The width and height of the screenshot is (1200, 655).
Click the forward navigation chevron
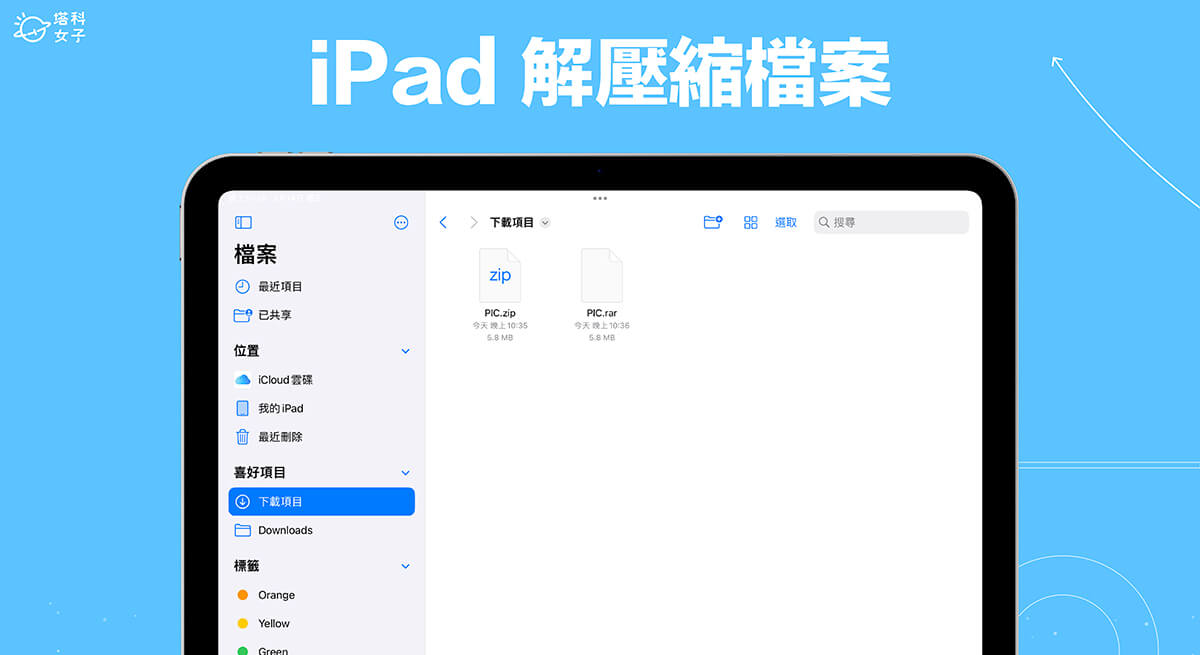[473, 223]
